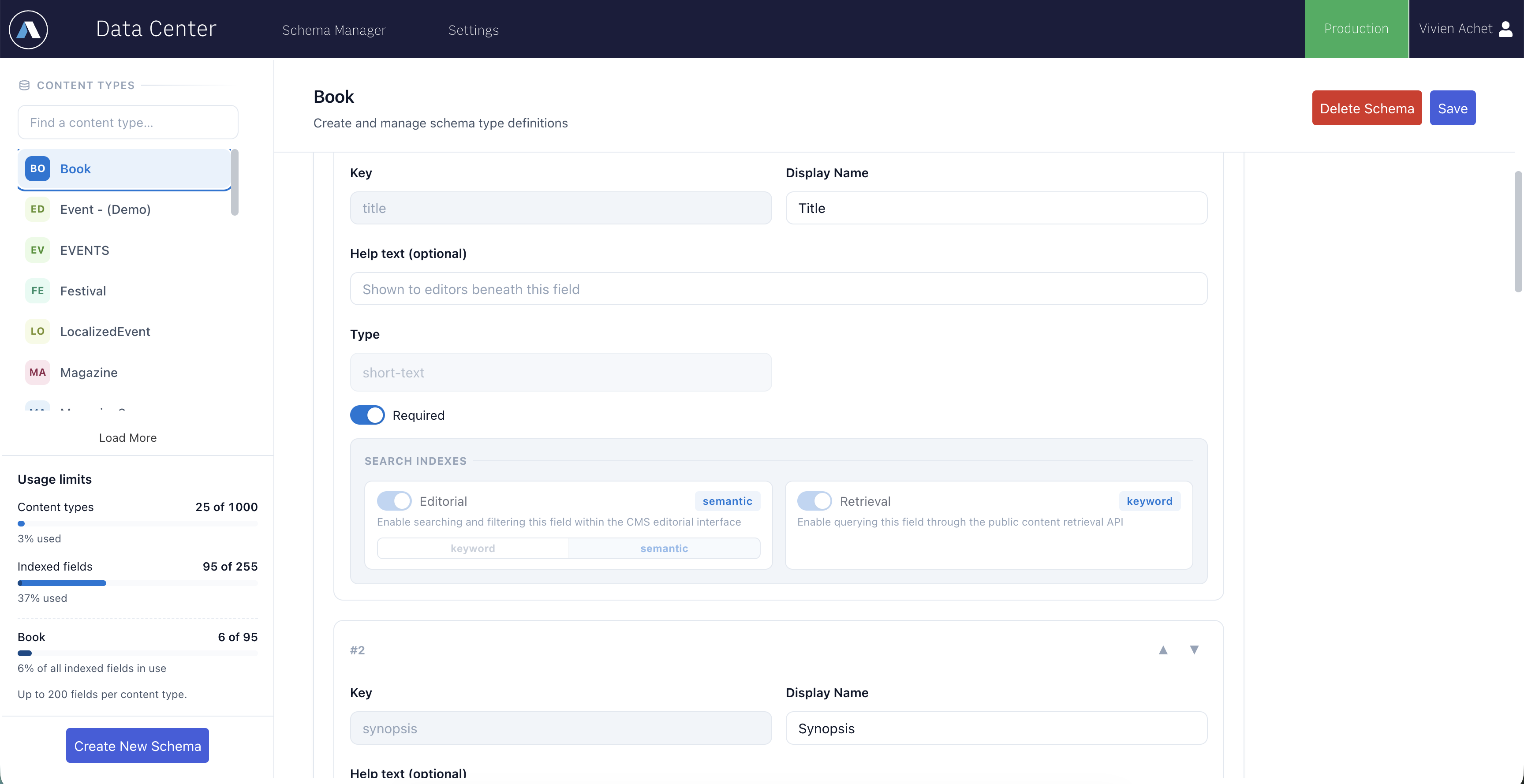The image size is (1524, 784).
Task: Click the '95 of 255' usage value
Action: [230, 567]
